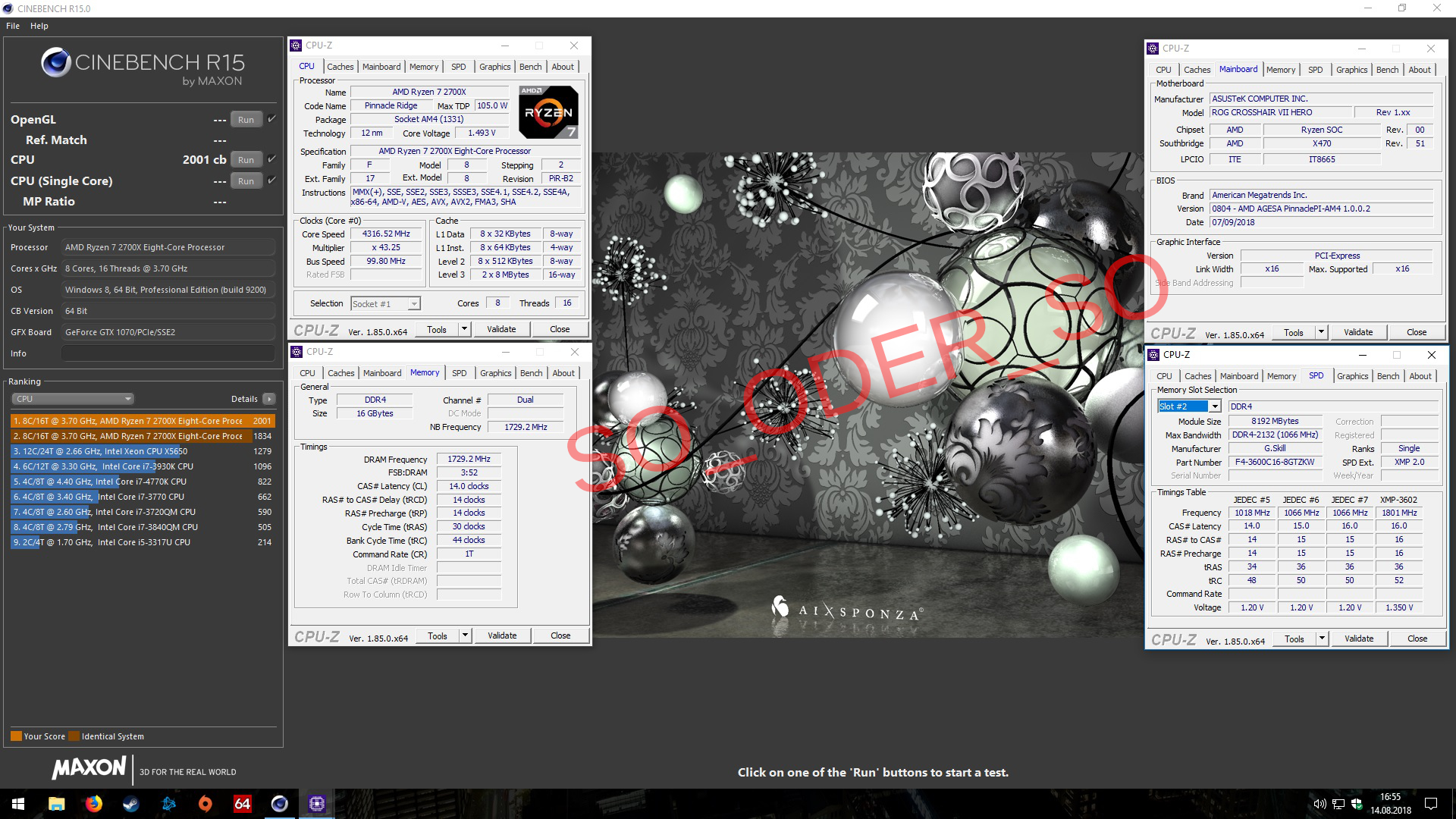The height and width of the screenshot is (819, 1456).
Task: Switch to Caches tab in the CPU window
Action: point(340,67)
